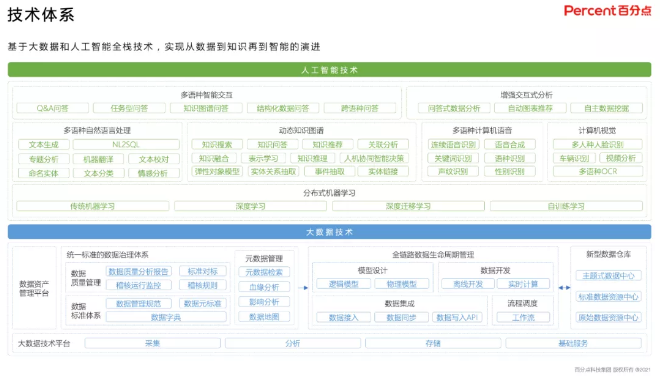
Task: Click the 人机协同智能决策 box
Action: pos(374,158)
